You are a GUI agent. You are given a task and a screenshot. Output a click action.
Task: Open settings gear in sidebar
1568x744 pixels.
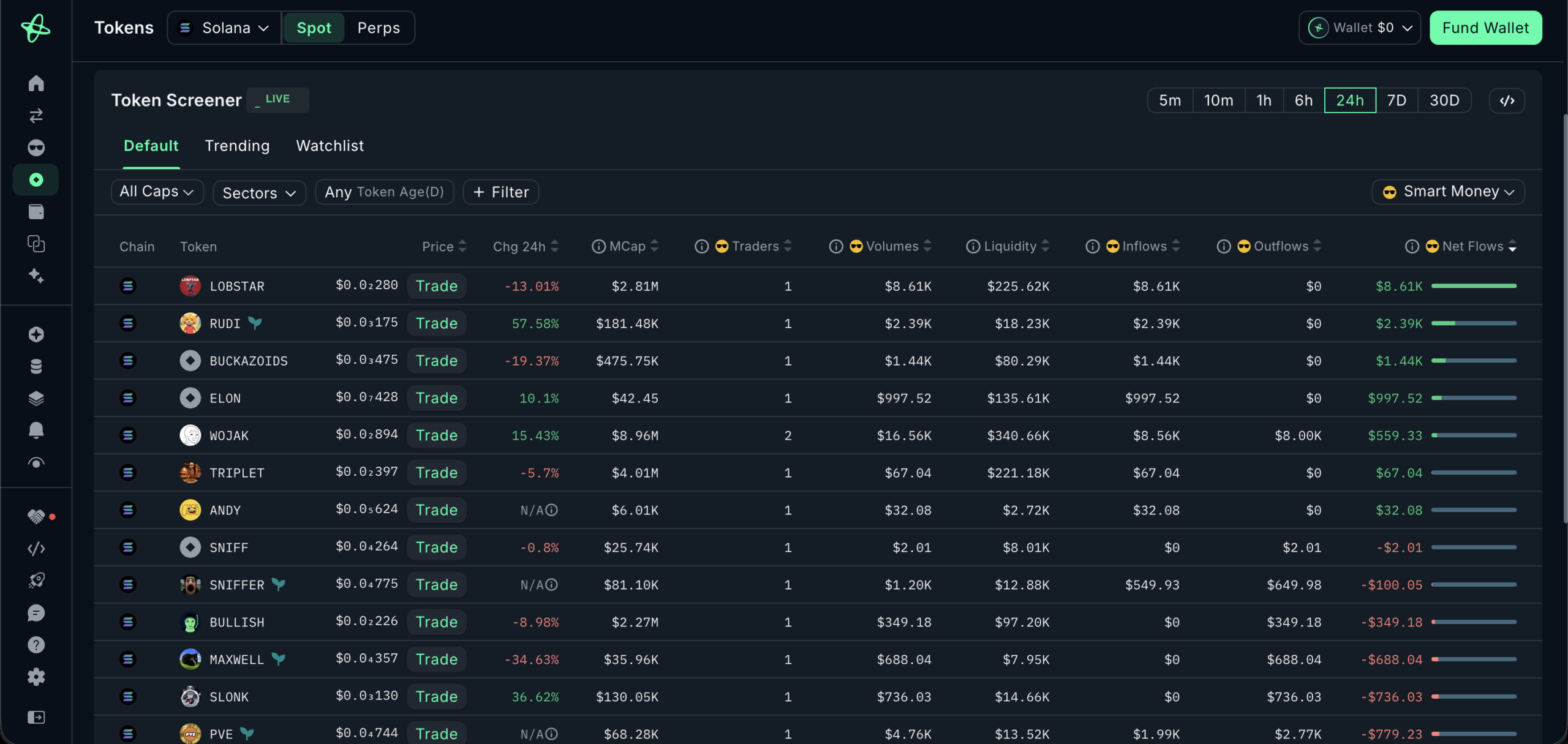[x=36, y=677]
